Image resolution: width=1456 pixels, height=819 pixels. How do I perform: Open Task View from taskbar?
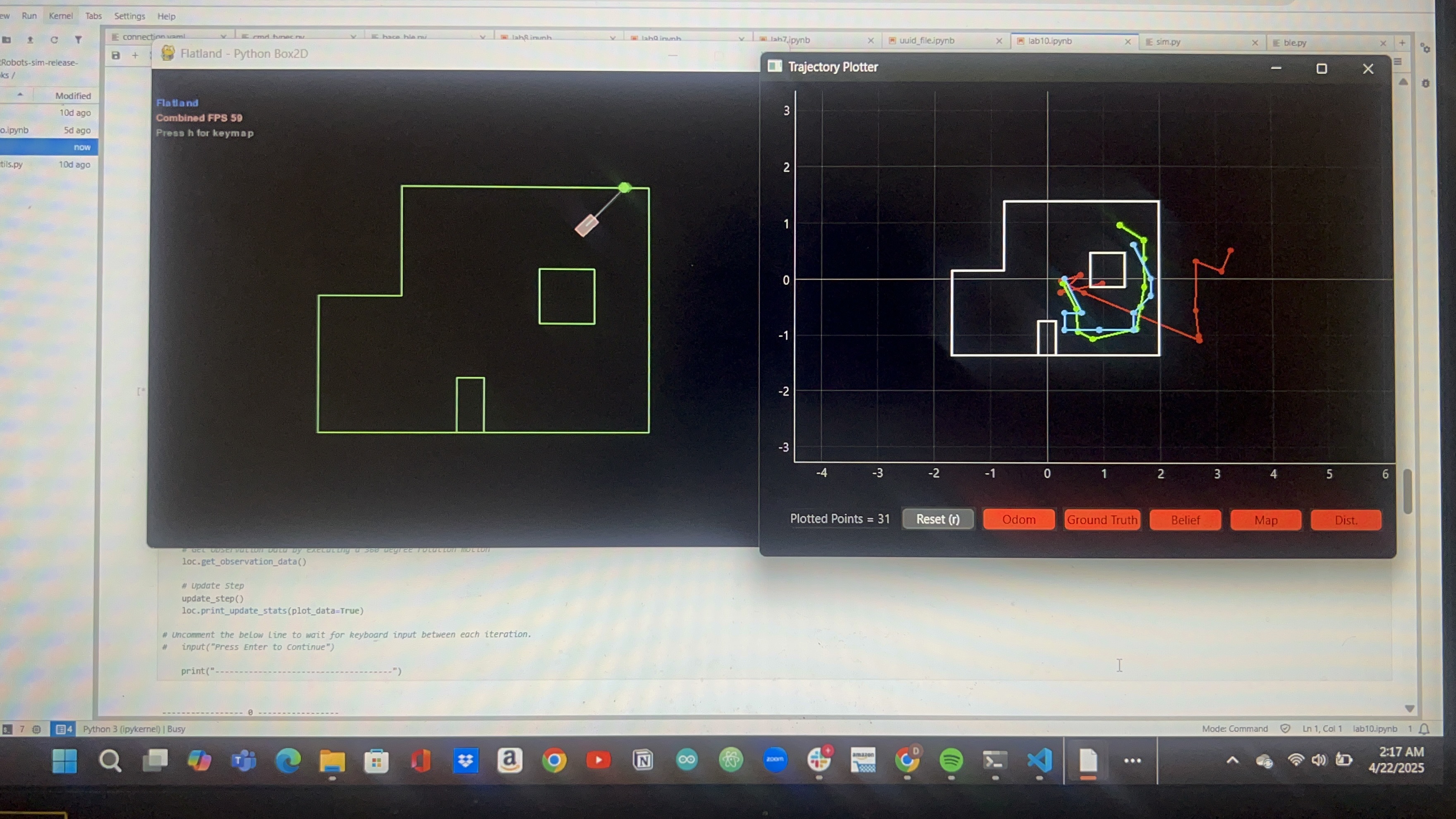[x=155, y=761]
